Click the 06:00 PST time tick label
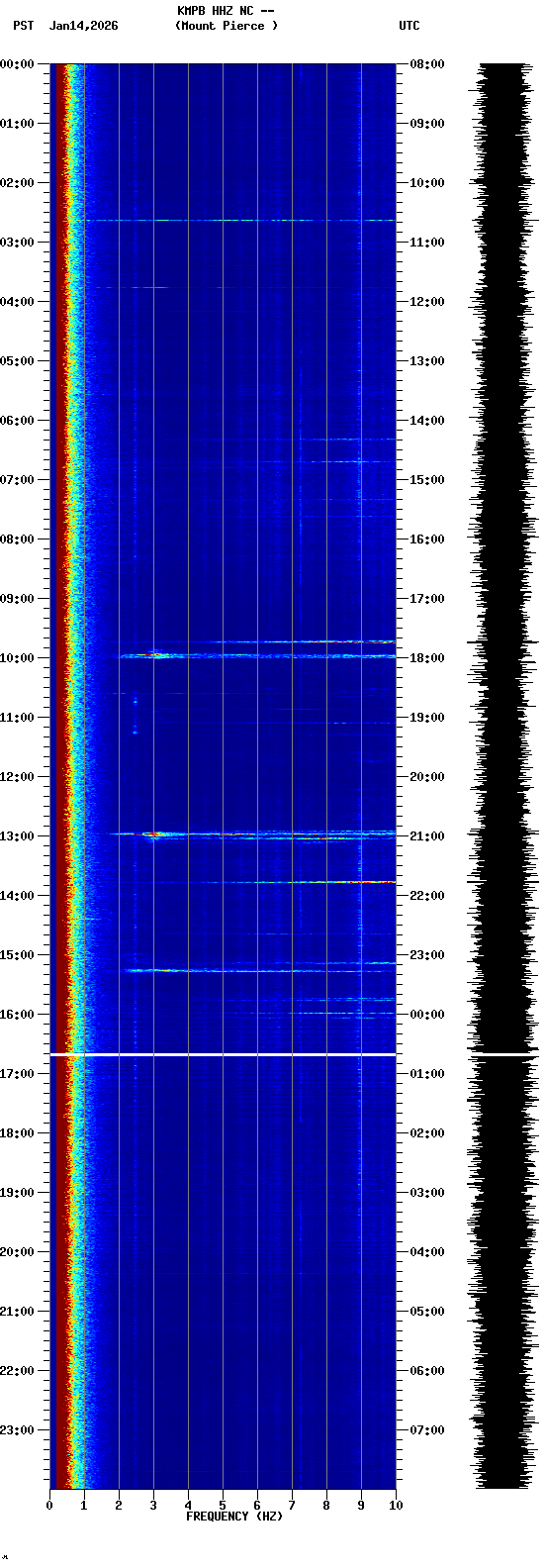This screenshot has width=546, height=1568. [x=17, y=421]
